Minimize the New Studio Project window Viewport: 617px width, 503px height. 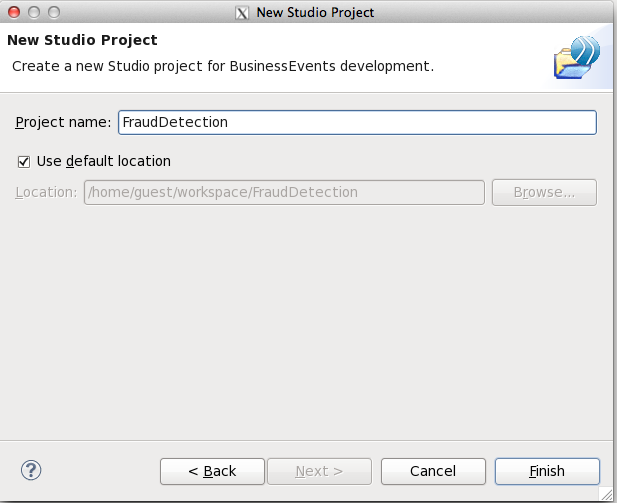click(34, 12)
